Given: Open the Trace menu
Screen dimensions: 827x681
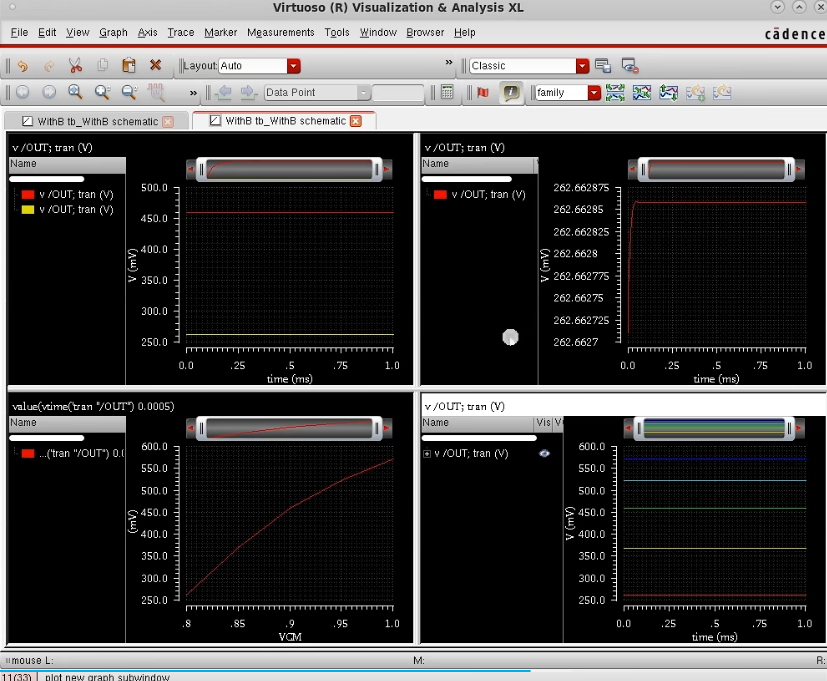Looking at the screenshot, I should coord(181,32).
